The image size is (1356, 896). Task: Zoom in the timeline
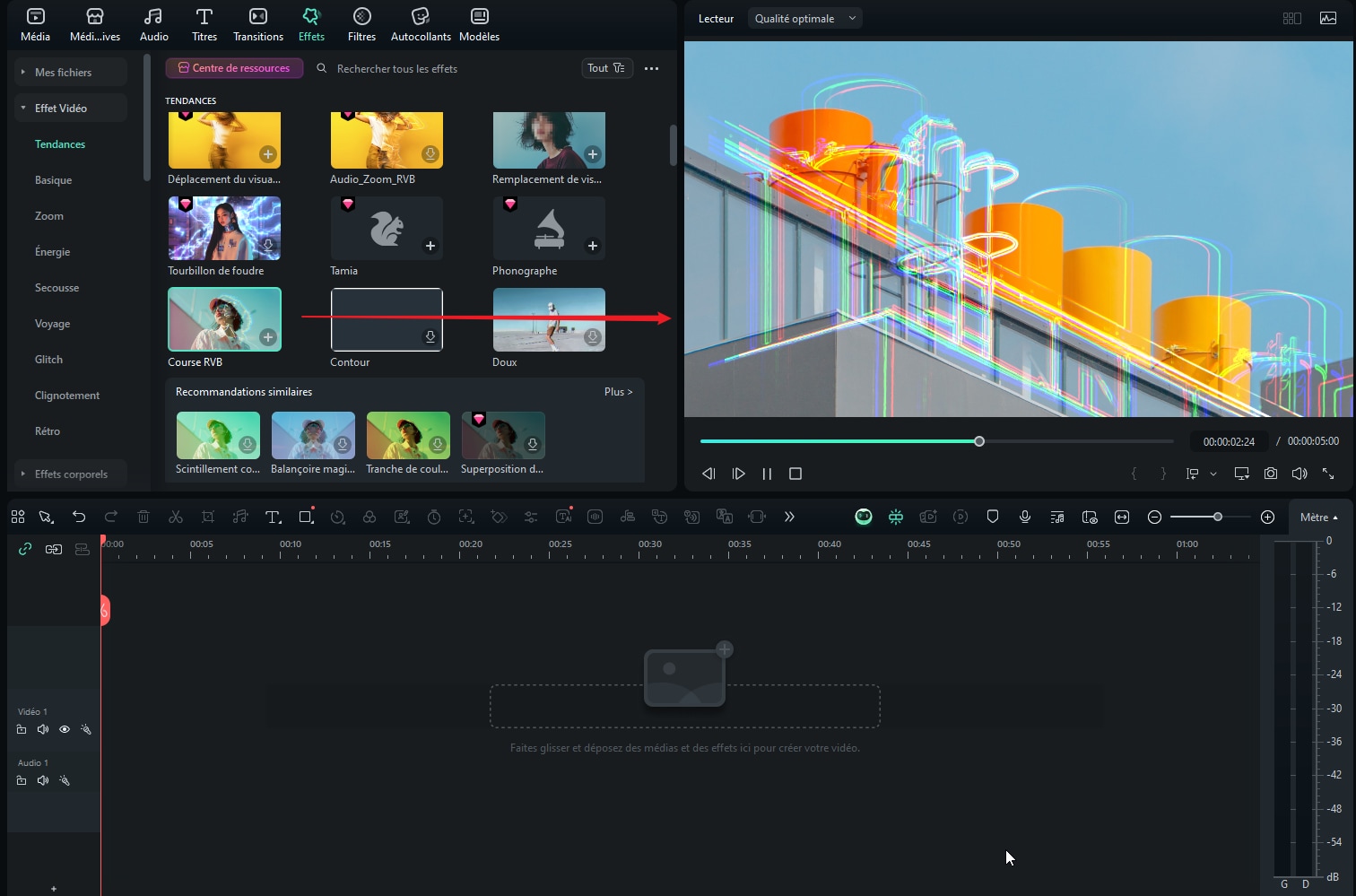pyautogui.click(x=1267, y=517)
